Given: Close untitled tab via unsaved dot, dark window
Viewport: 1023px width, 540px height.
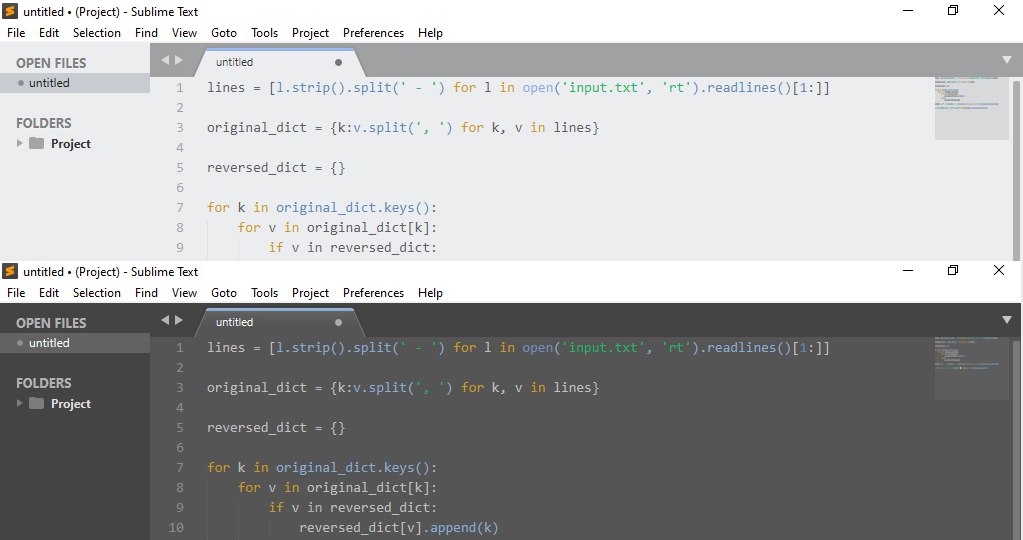Looking at the screenshot, I should (338, 322).
